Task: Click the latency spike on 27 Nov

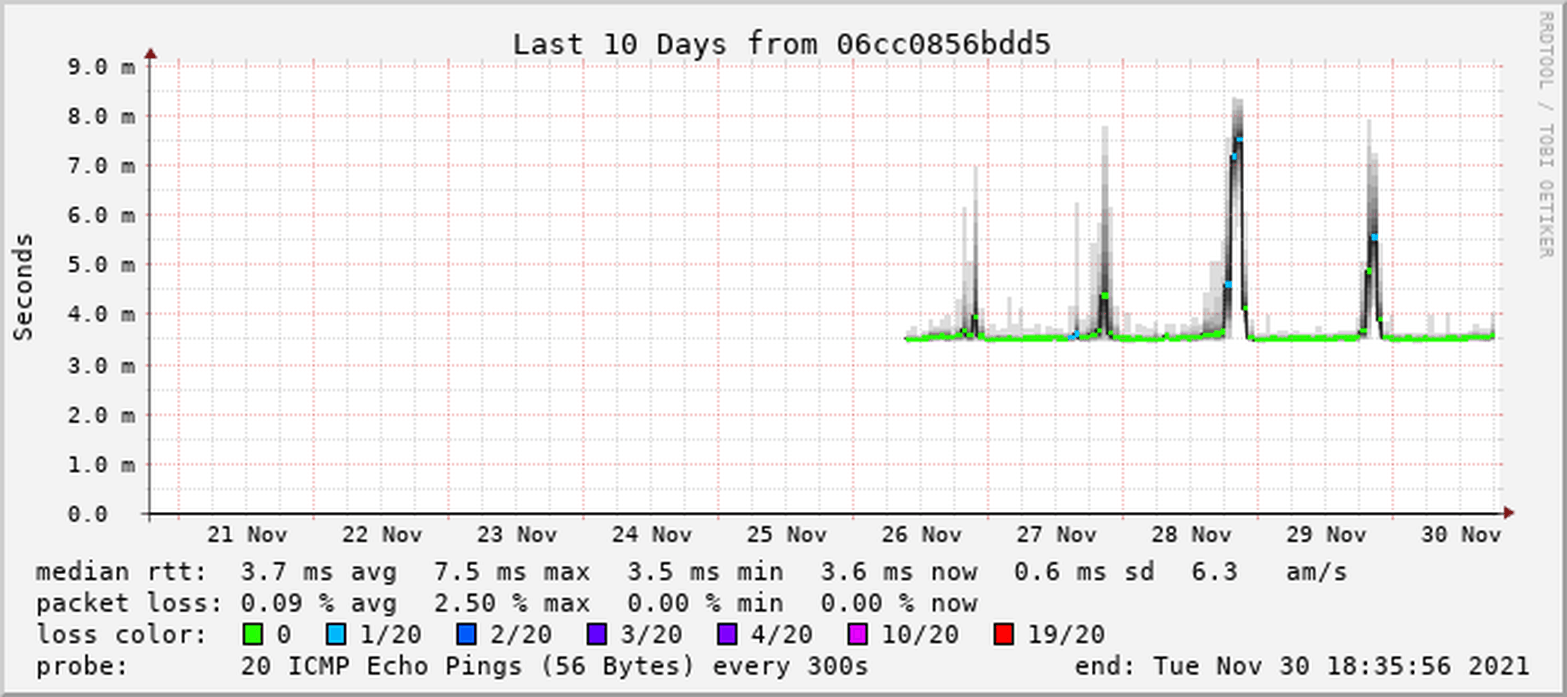Action: (1104, 232)
